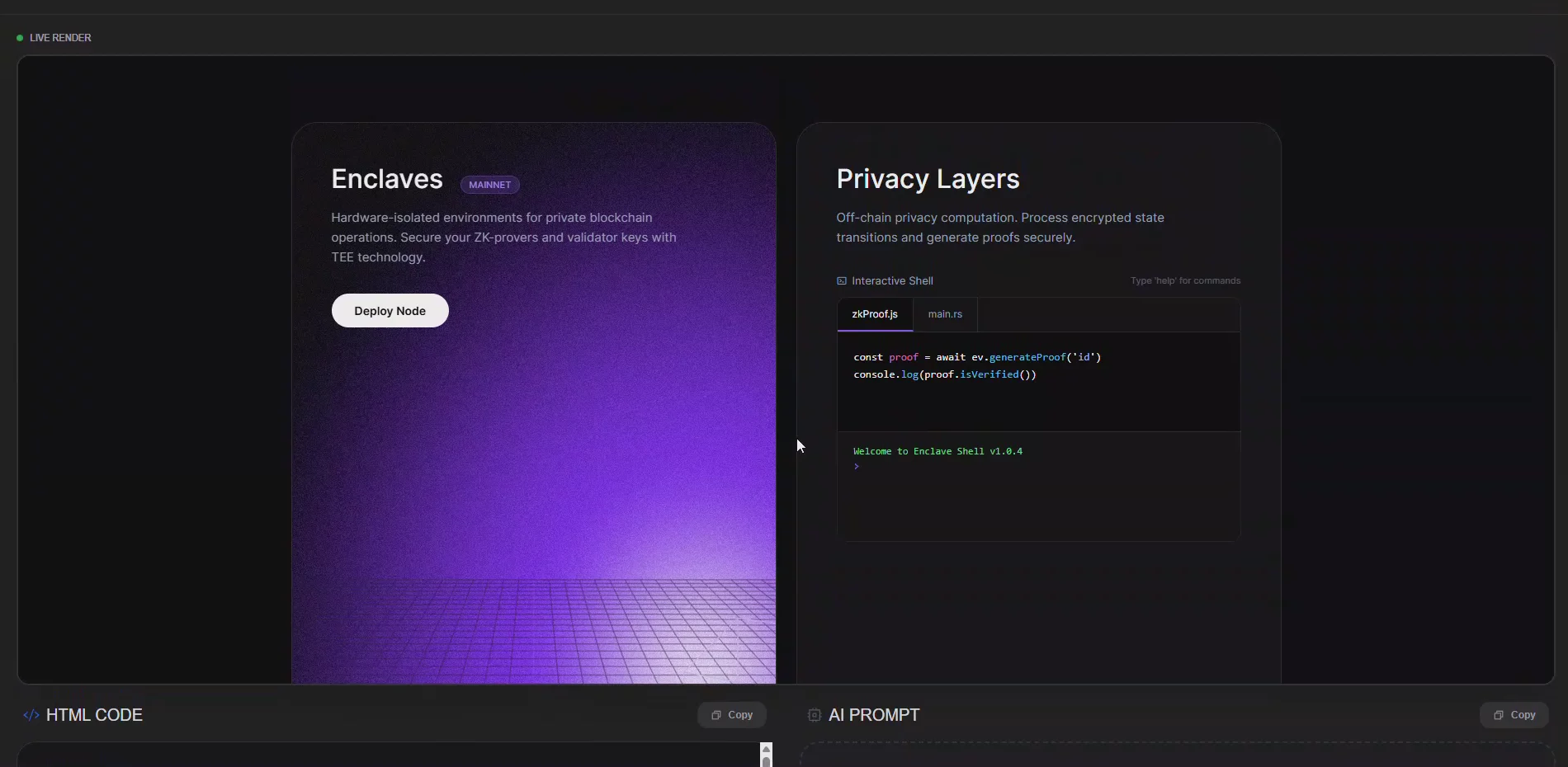This screenshot has height=767, width=1568.
Task: Click the Deploy Node button
Action: pos(390,311)
